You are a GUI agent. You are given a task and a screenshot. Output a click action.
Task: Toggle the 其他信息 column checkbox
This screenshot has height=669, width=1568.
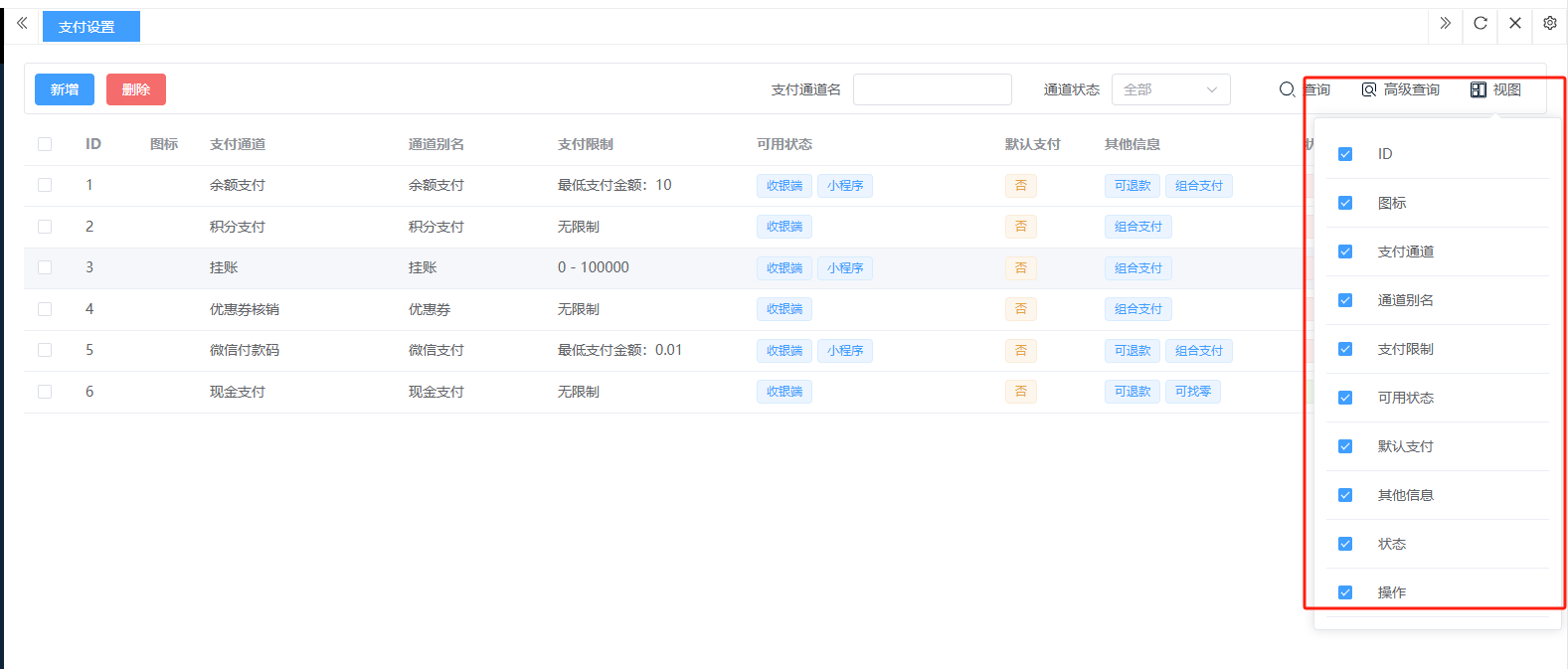1345,495
